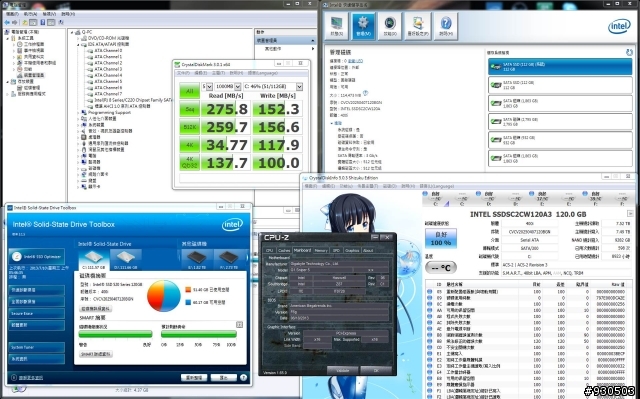Open the test count dropdown showing 5

coord(207,86)
